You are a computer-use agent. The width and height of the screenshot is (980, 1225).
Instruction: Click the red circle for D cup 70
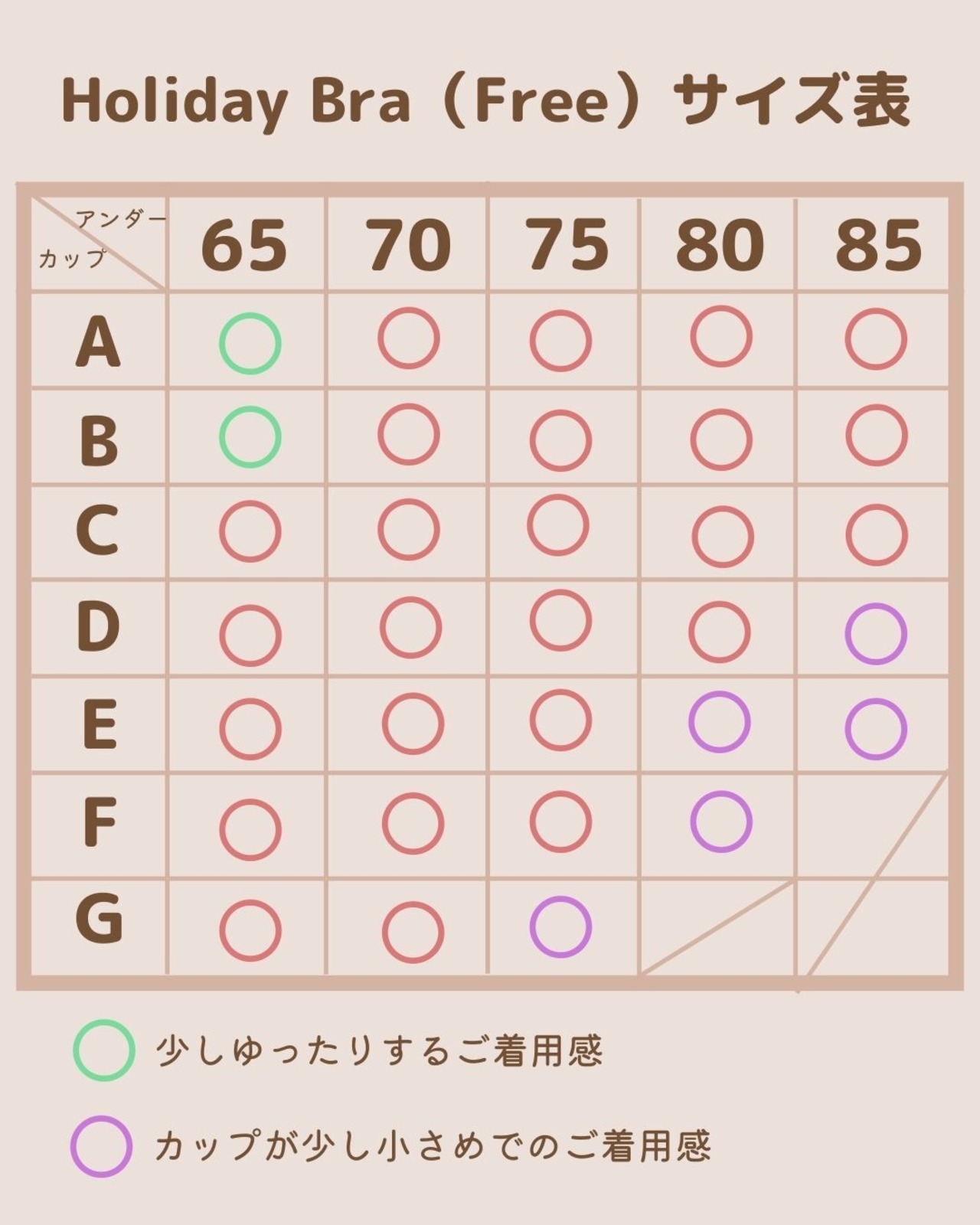pyautogui.click(x=410, y=628)
